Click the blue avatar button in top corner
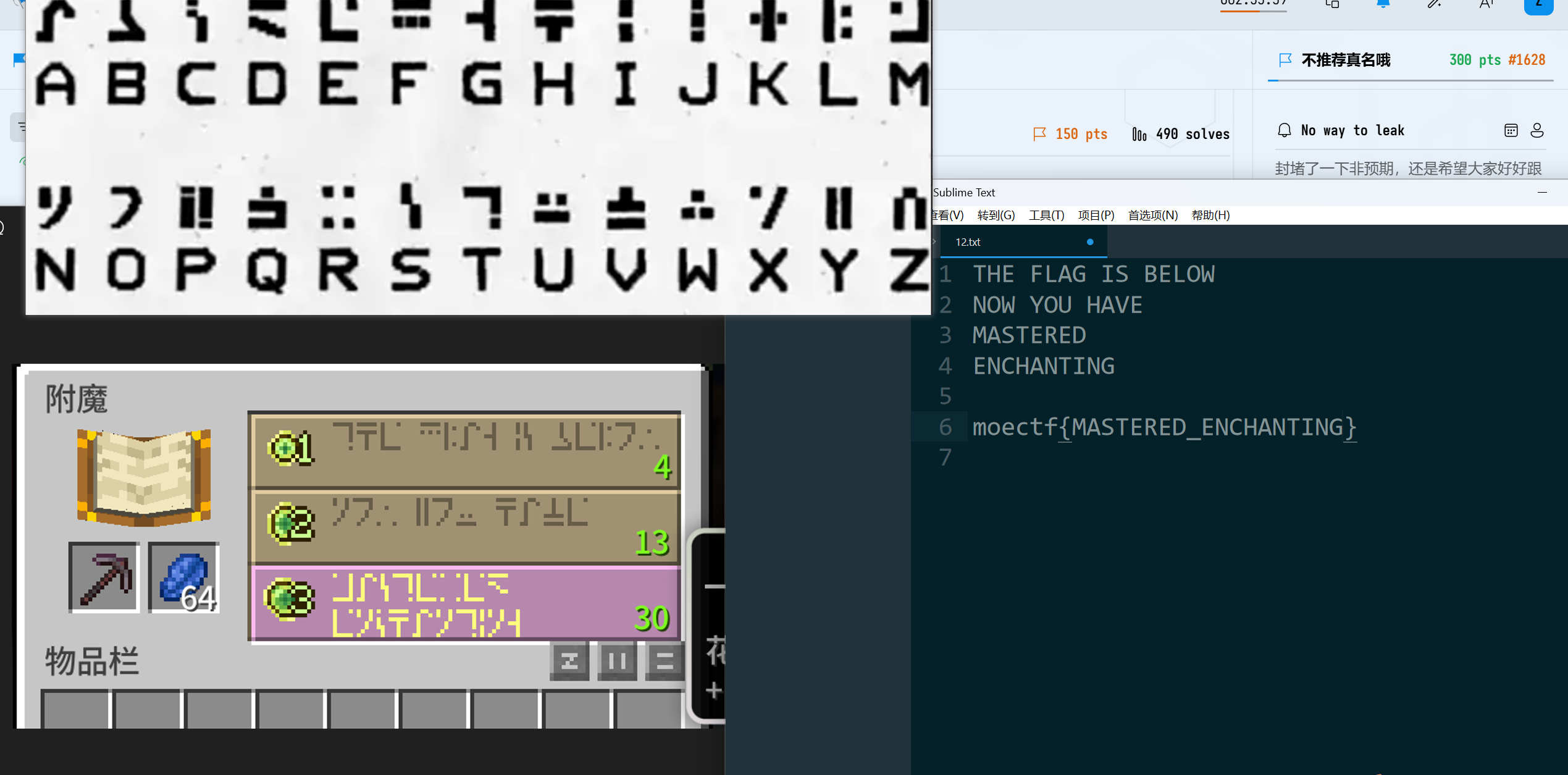This screenshot has height=775, width=1568. pos(1538,5)
